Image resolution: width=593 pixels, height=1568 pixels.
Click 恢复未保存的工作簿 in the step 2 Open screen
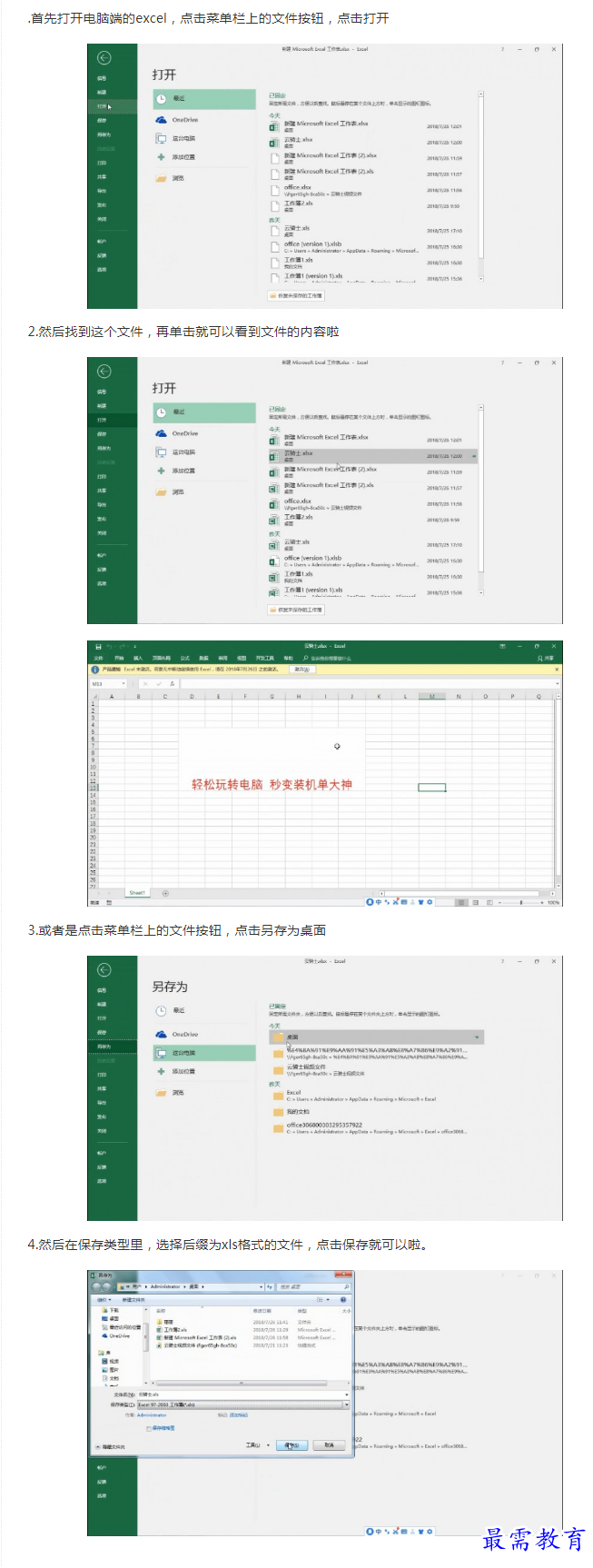coord(297,610)
